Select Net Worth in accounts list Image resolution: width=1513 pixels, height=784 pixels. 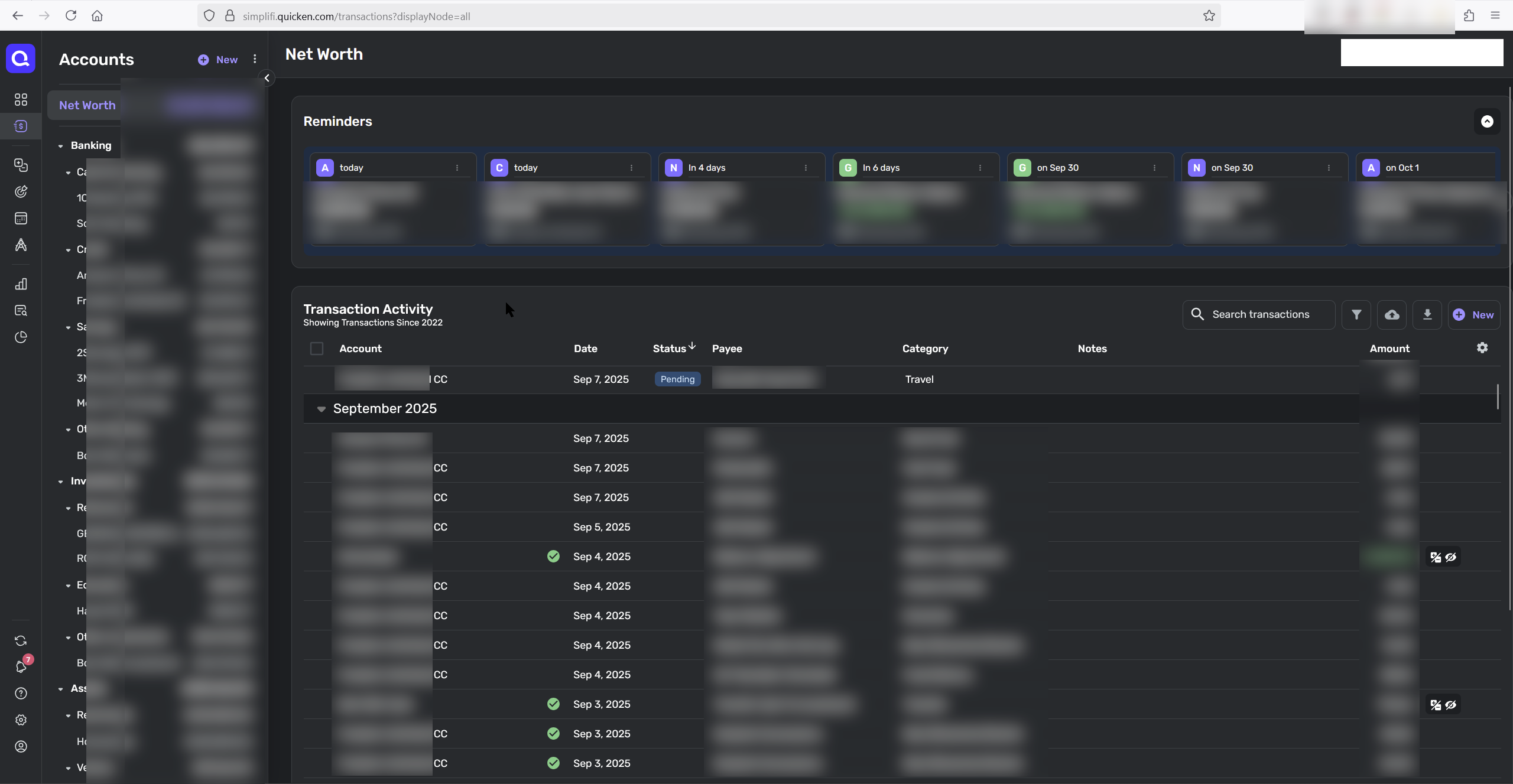point(87,105)
